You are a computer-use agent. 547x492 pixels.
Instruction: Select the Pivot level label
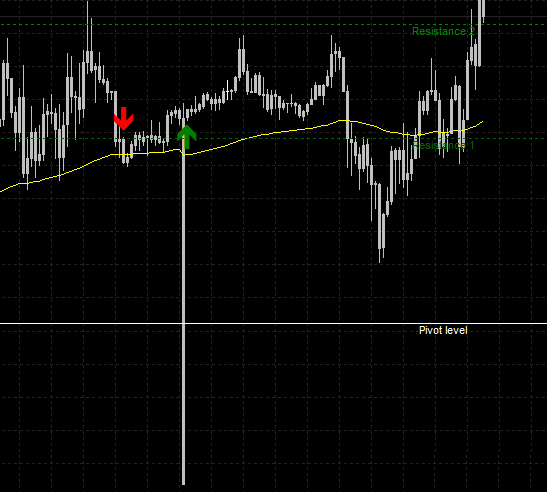click(x=443, y=330)
